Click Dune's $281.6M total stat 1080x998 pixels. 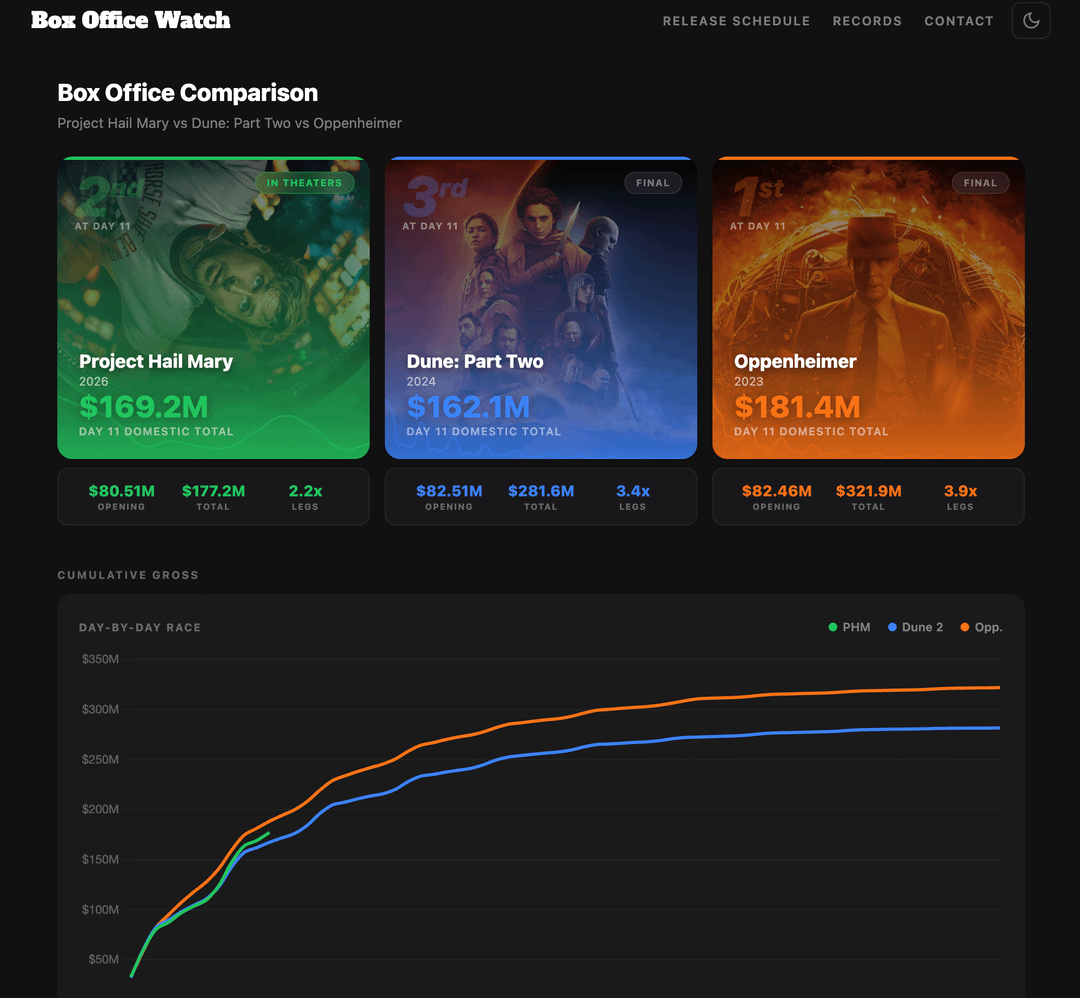click(541, 496)
